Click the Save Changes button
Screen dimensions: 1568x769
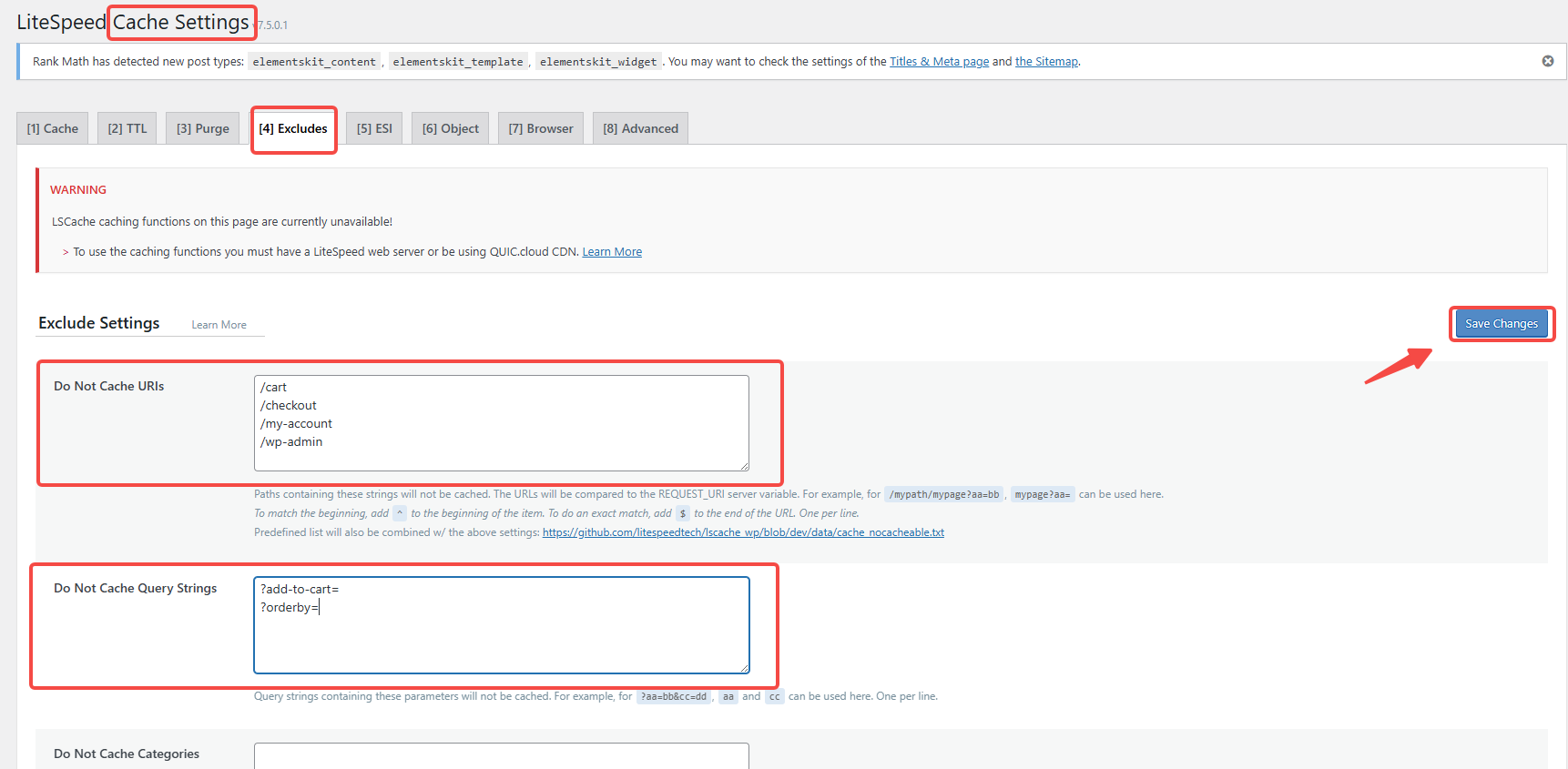[x=1502, y=323]
